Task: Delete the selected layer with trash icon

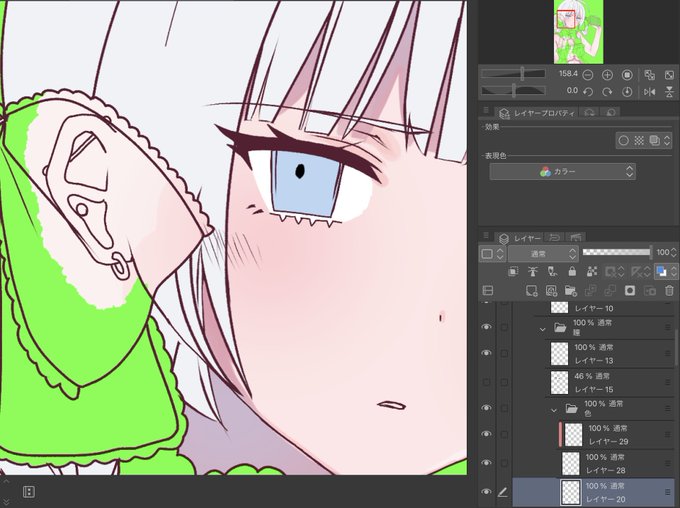Action: [x=669, y=290]
